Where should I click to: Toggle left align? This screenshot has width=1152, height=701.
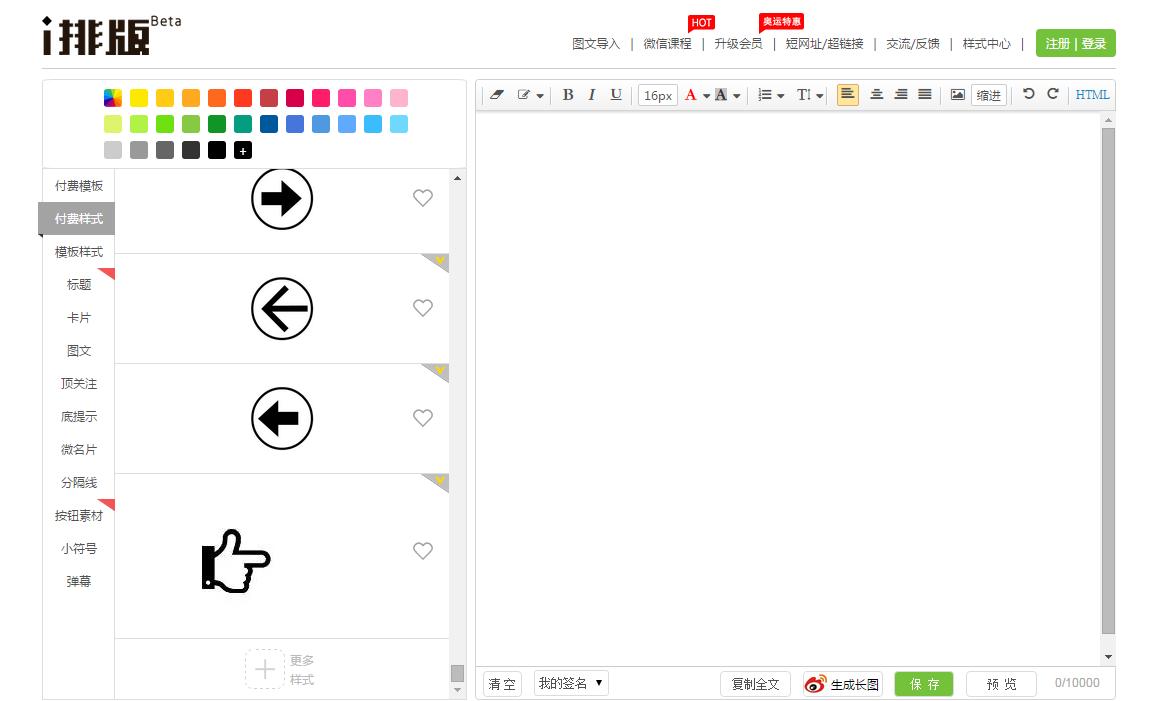point(847,95)
